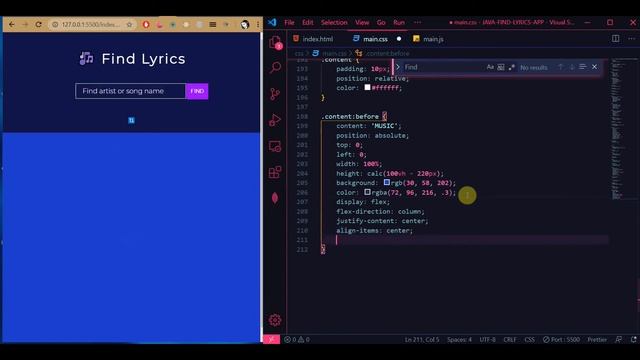The image size is (640, 360).
Task: Reload the browser page
Action: (38, 24)
